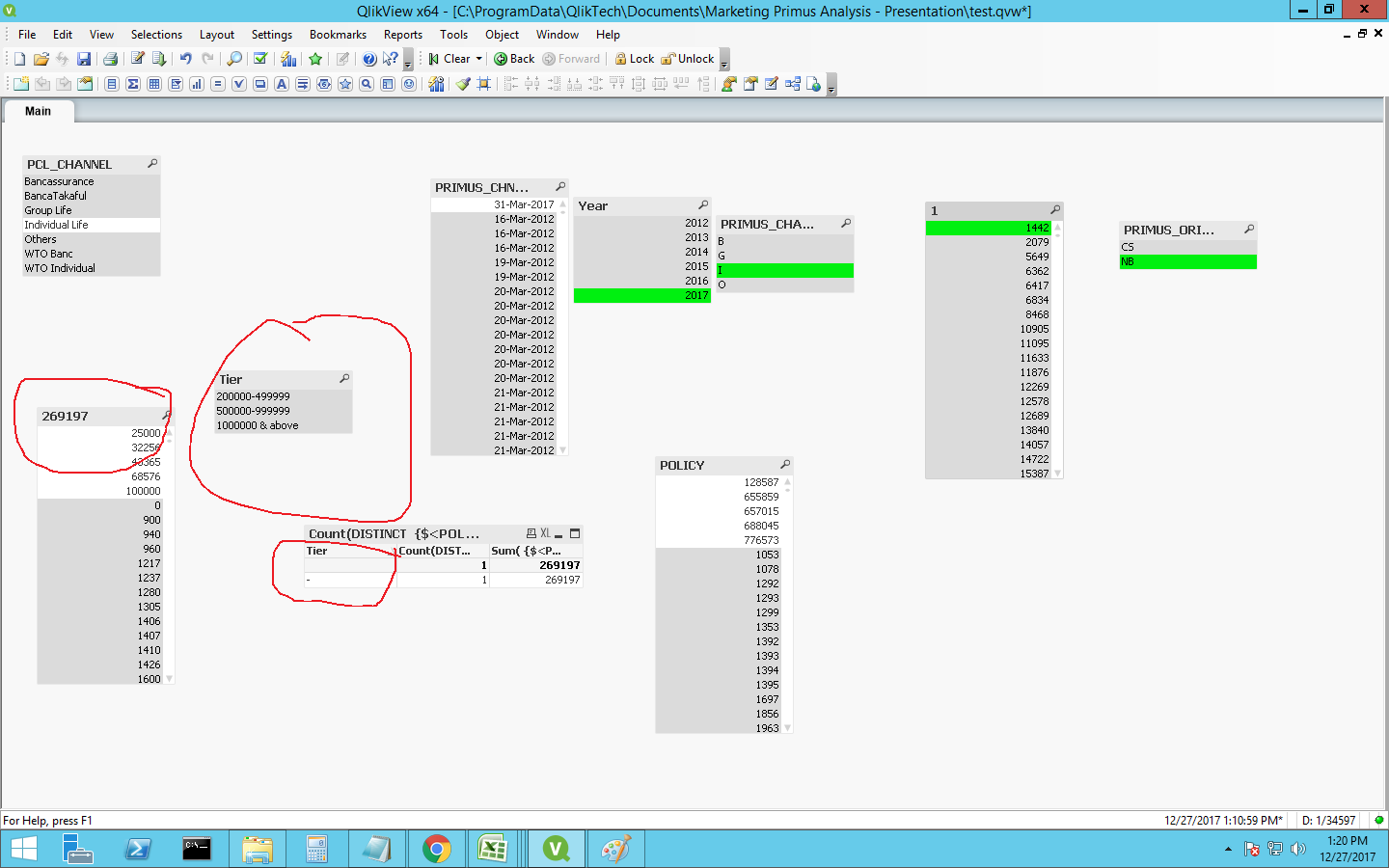Open the Reports menu
Screen dimensions: 1389x868
click(403, 35)
